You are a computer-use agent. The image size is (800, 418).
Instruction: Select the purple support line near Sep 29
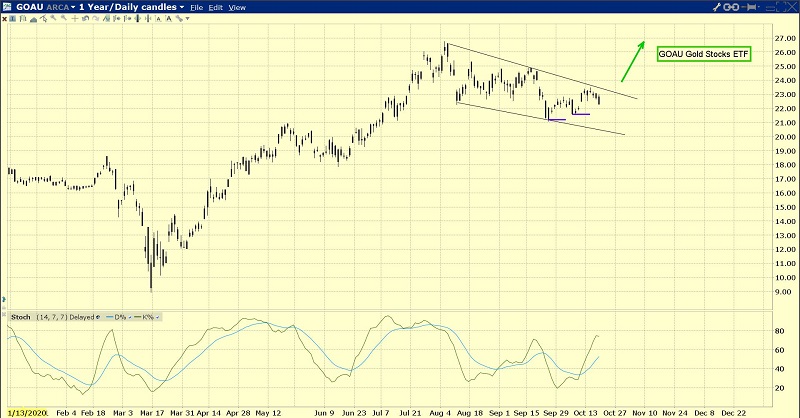pos(557,120)
